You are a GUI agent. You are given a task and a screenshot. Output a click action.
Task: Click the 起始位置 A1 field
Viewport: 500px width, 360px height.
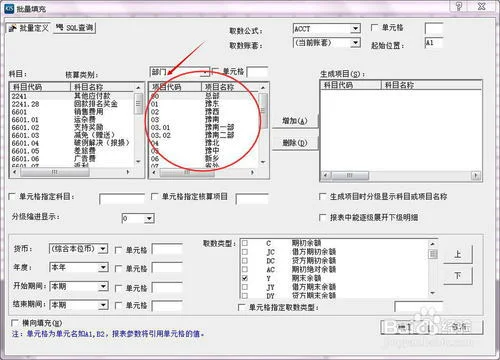[434, 43]
